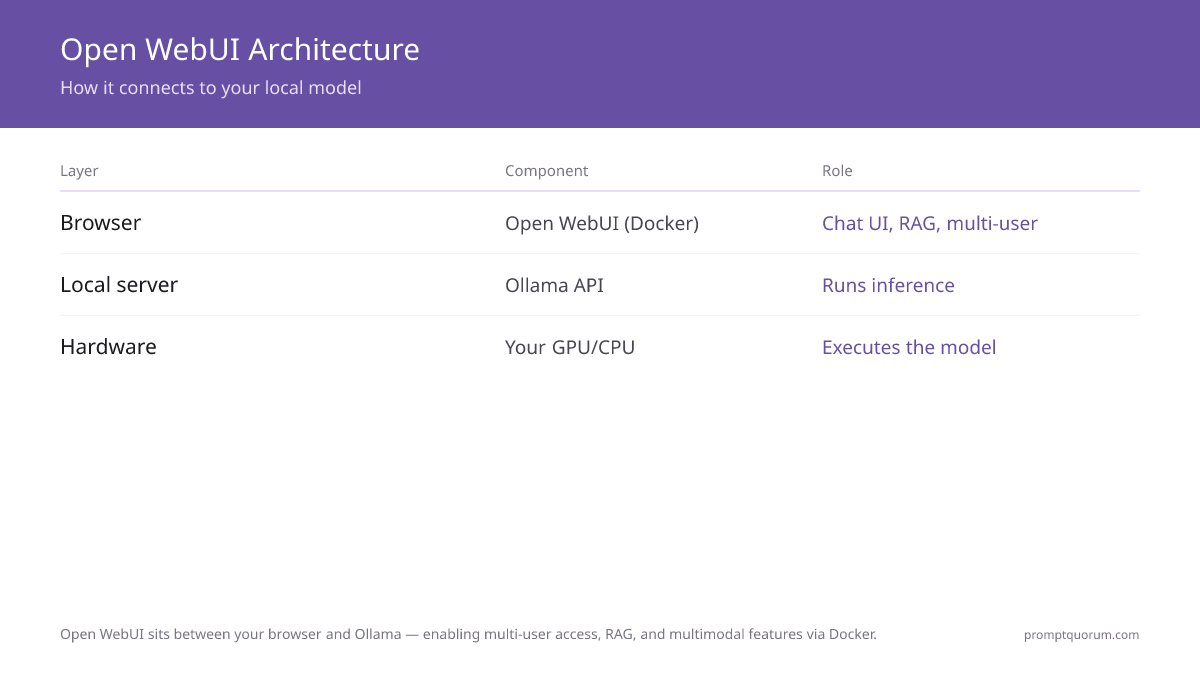Image resolution: width=1200 pixels, height=675 pixels.
Task: Select the 'Role' column header
Action: (837, 171)
